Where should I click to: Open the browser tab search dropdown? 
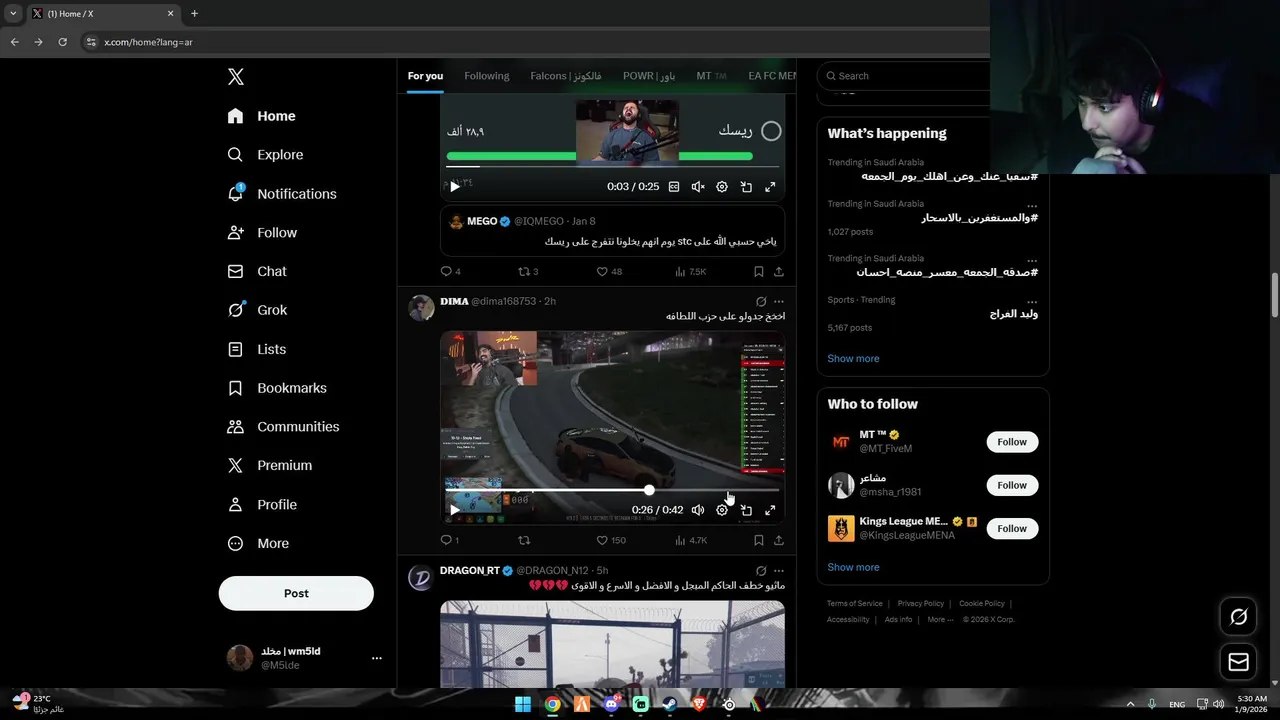click(x=13, y=13)
